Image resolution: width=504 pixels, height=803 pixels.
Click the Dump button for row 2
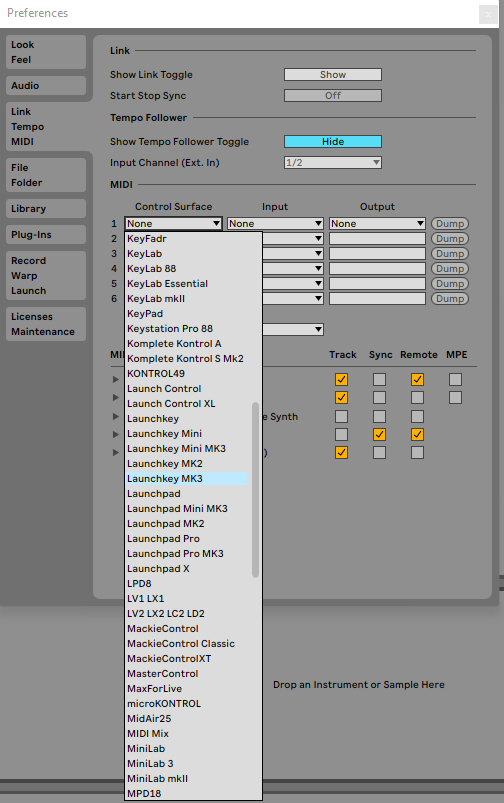coord(450,239)
